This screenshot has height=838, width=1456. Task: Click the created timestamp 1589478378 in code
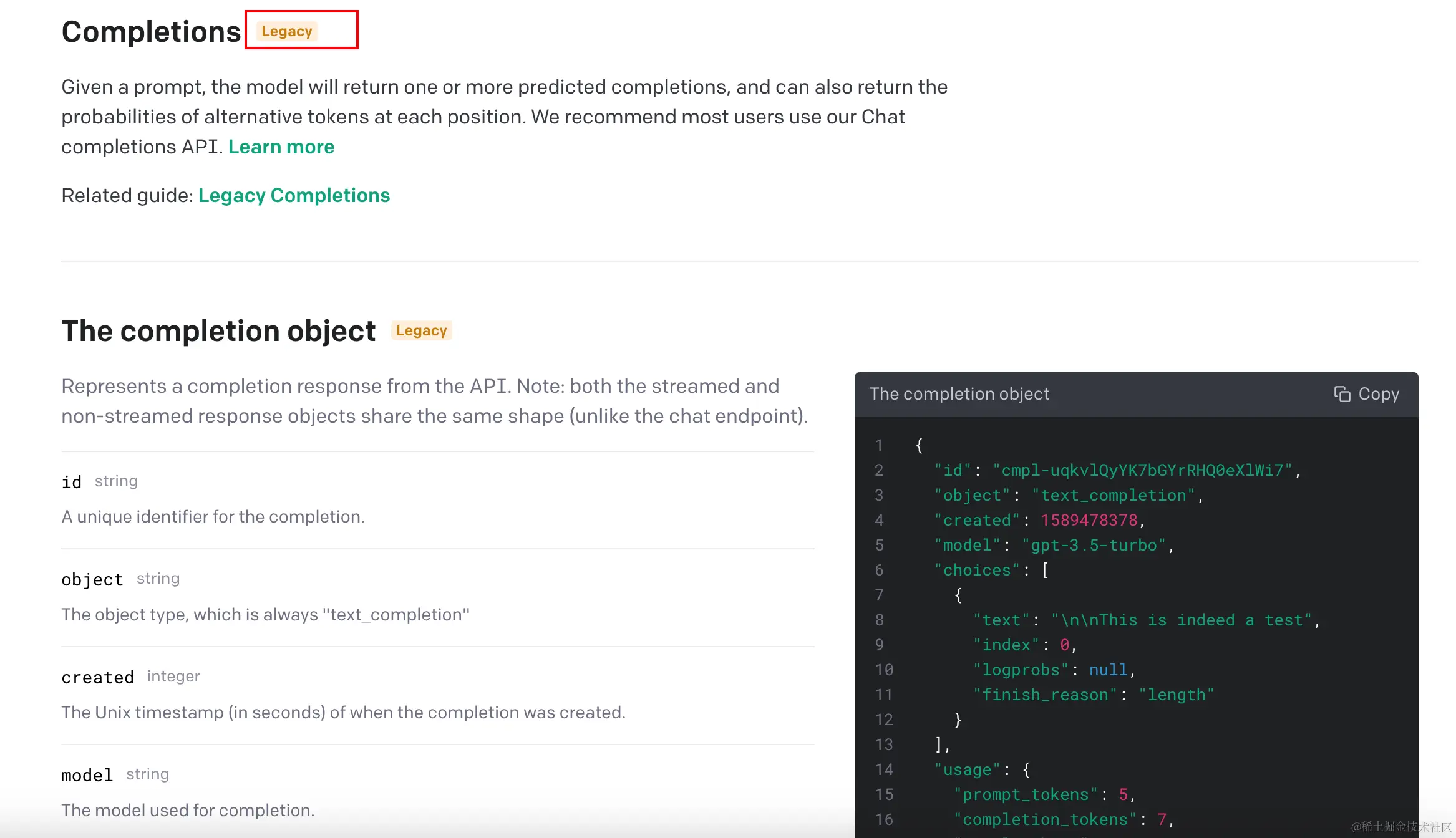pos(1089,520)
